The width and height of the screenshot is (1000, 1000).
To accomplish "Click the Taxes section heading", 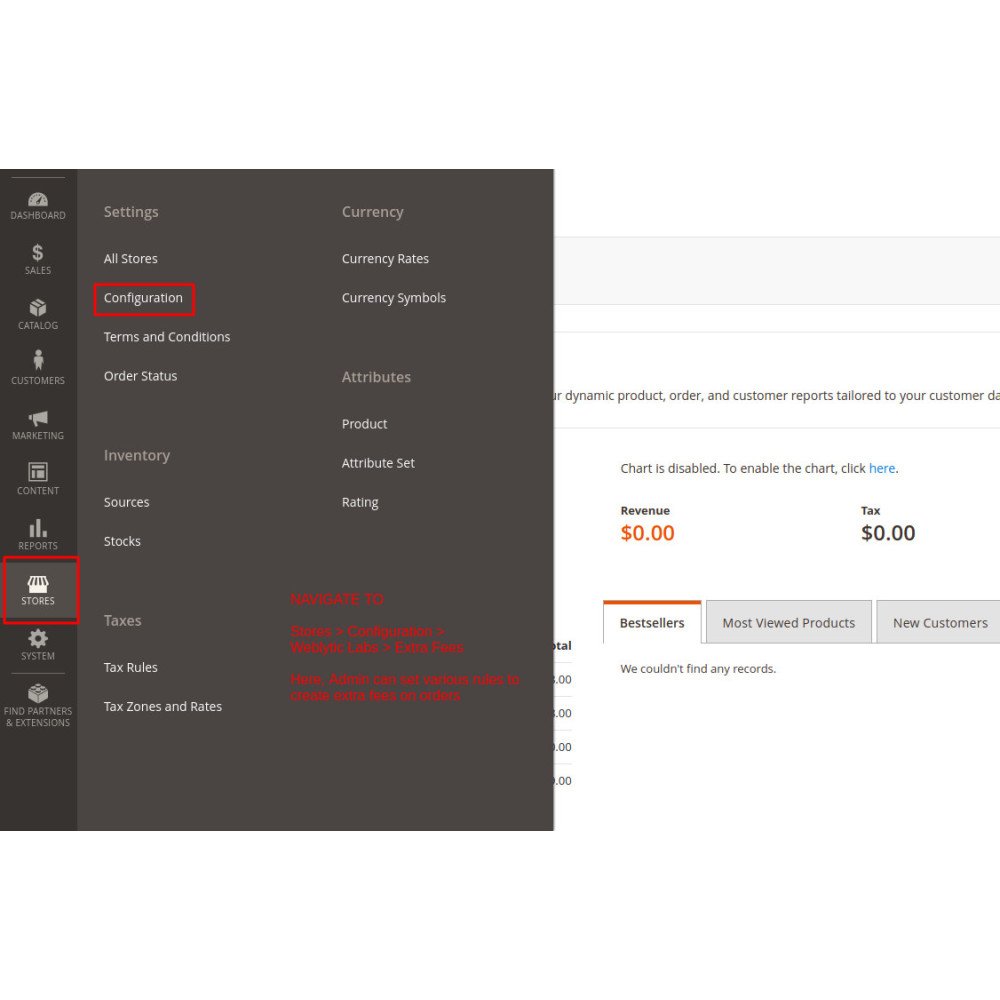I will click(122, 621).
